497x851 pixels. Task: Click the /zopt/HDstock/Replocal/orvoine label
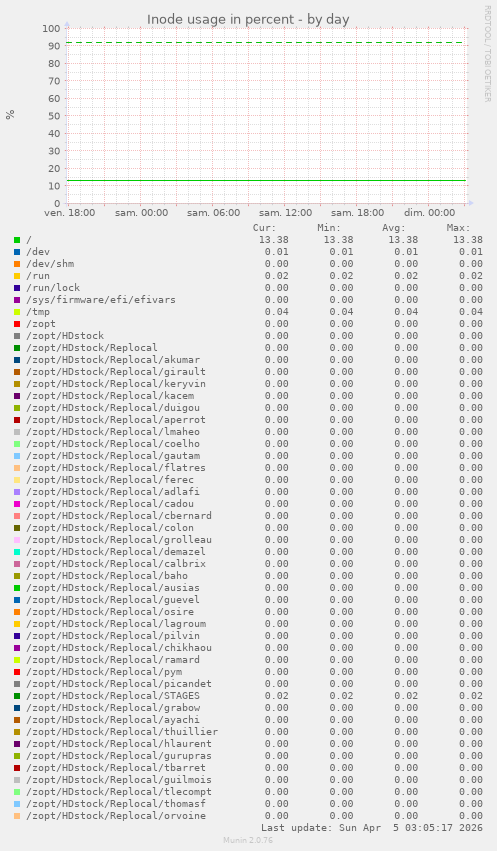point(116,815)
